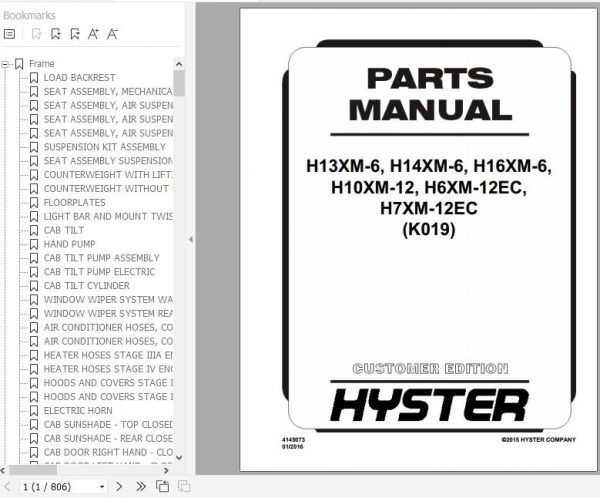
Task: Jump to the last page
Action: [141, 487]
